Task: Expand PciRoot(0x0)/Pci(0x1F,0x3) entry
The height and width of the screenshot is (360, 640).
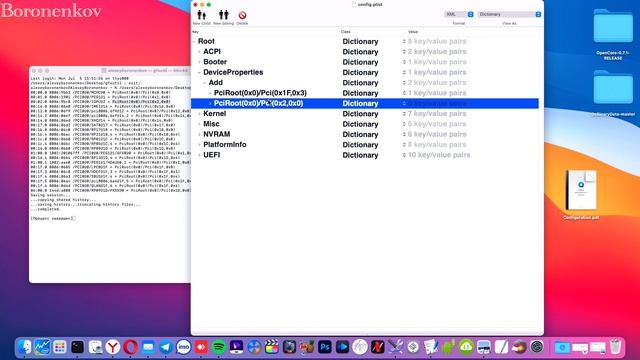Action: click(x=210, y=93)
